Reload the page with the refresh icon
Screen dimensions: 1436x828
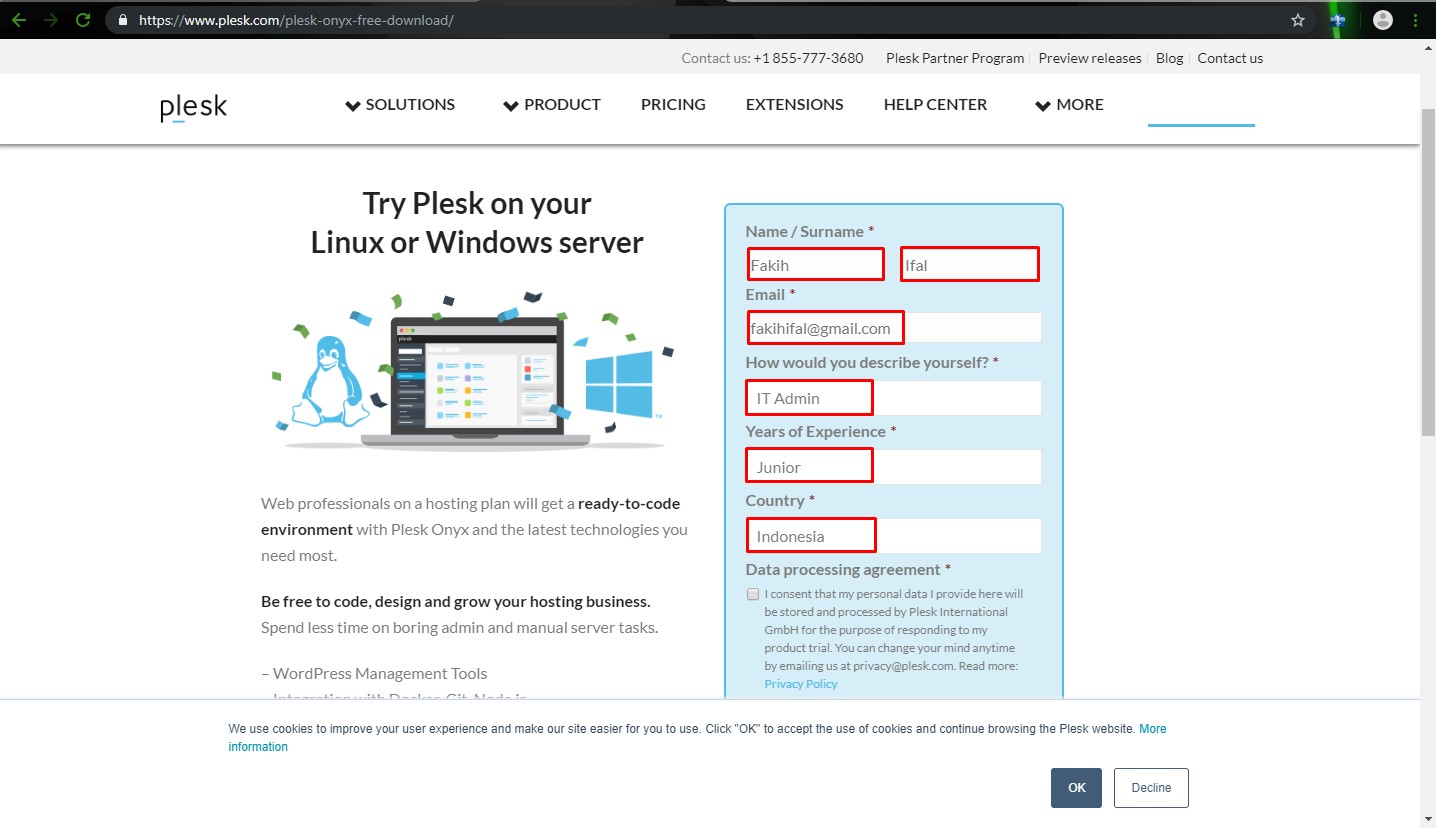point(84,19)
